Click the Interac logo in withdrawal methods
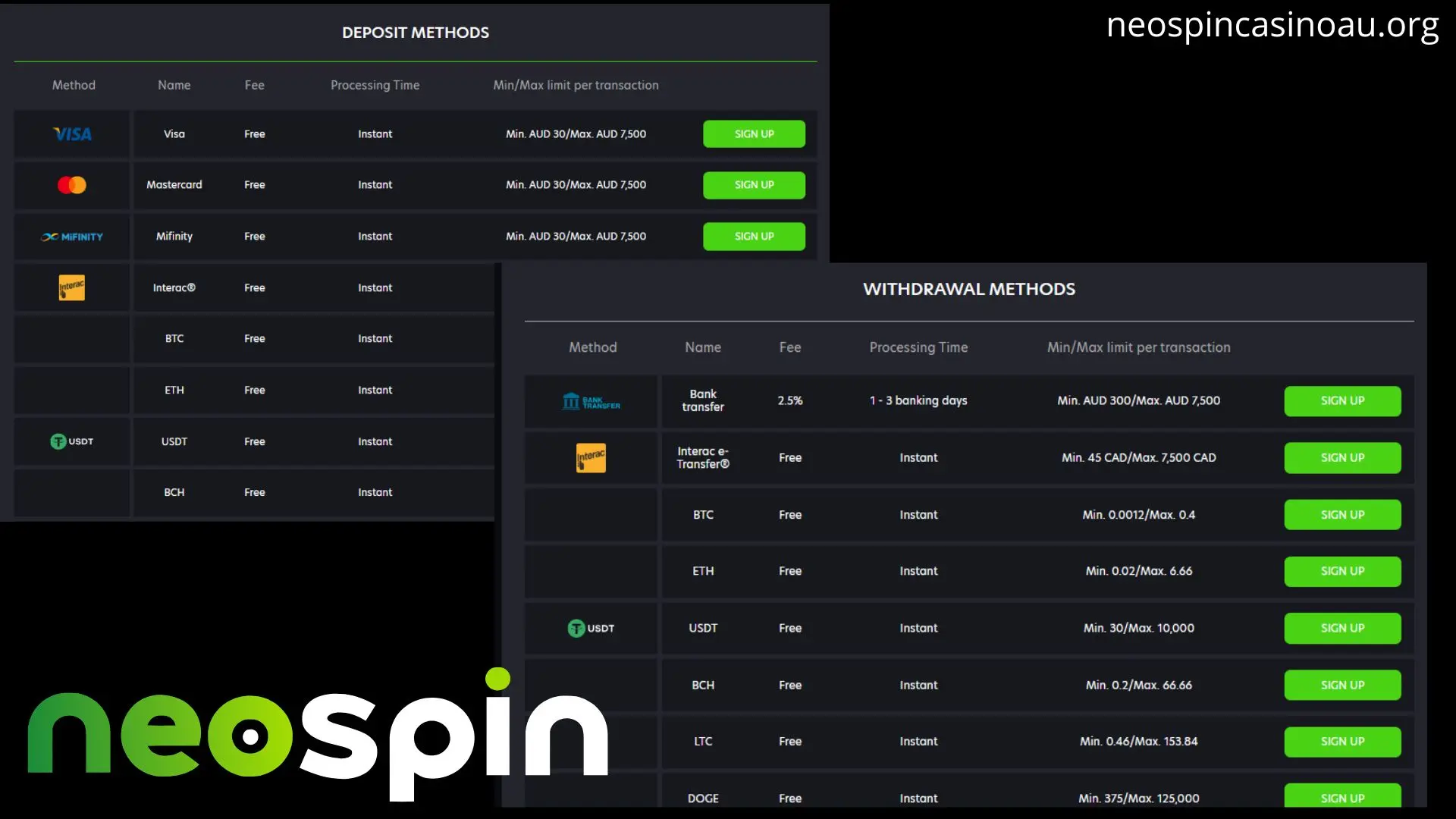 tap(591, 458)
